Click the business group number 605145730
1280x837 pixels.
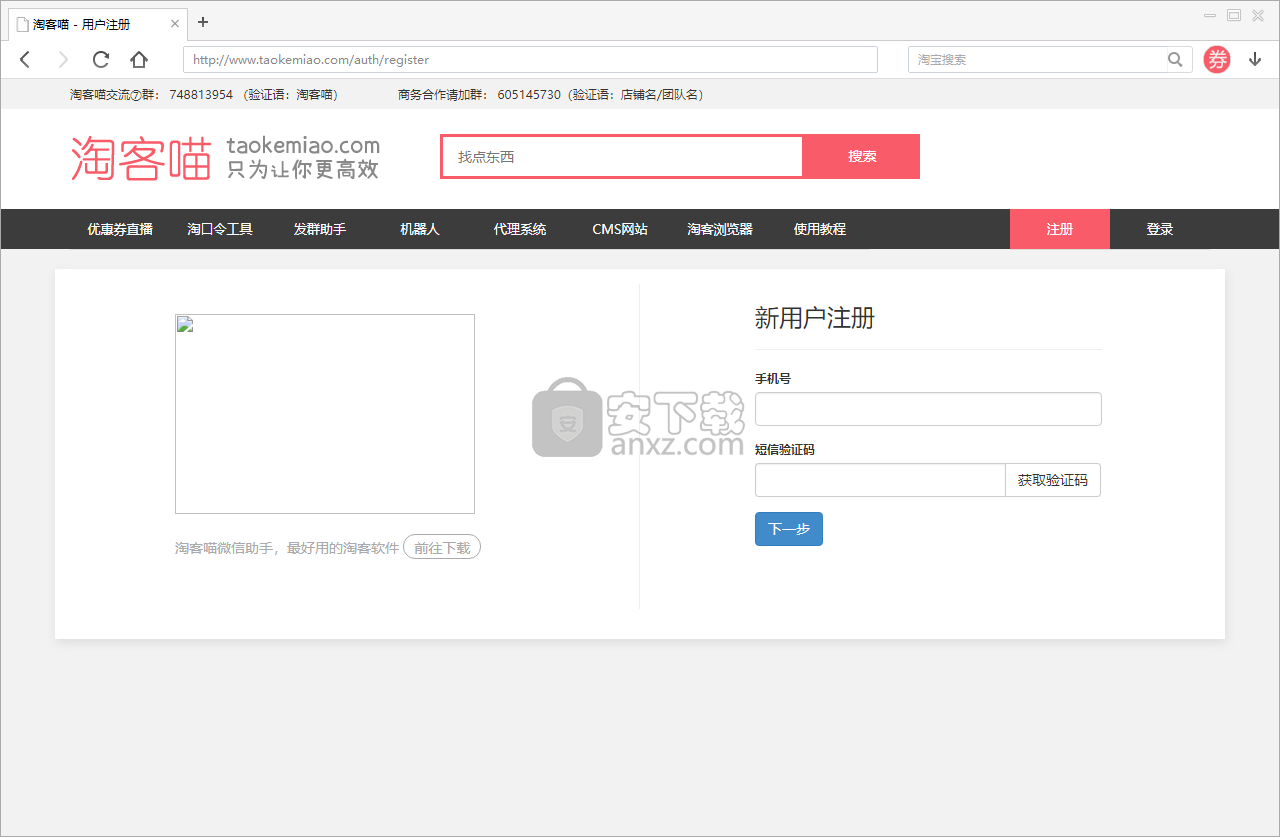click(529, 94)
